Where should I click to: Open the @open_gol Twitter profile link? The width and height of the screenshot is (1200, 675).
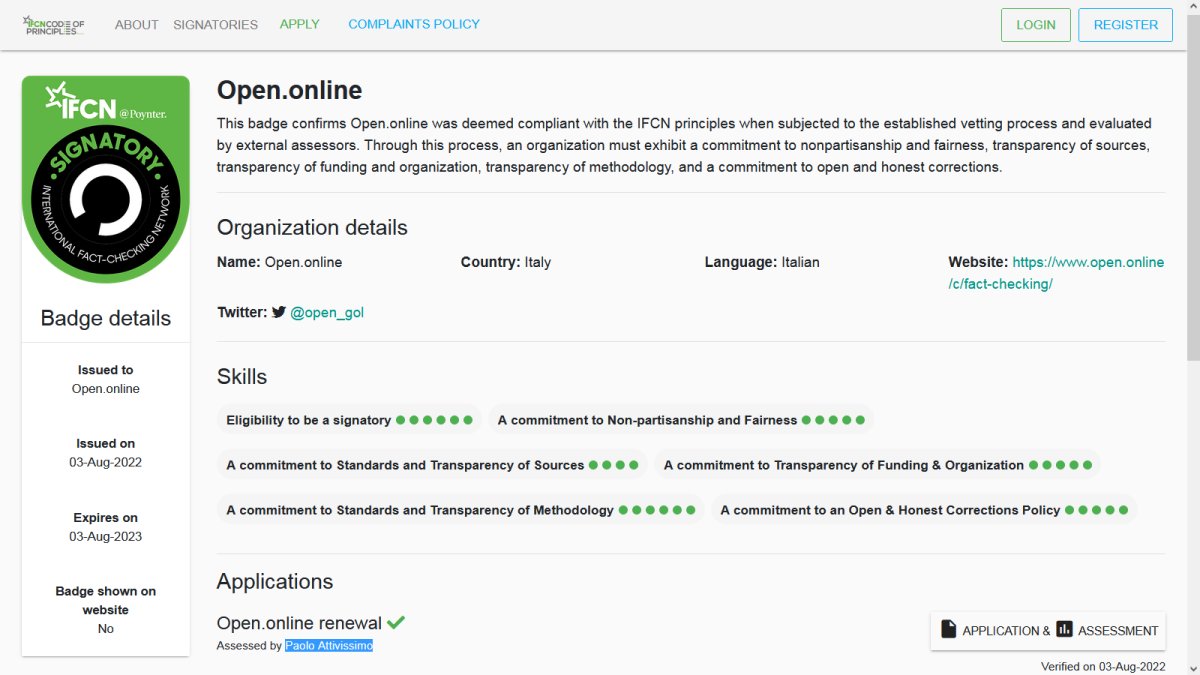pyautogui.click(x=327, y=312)
